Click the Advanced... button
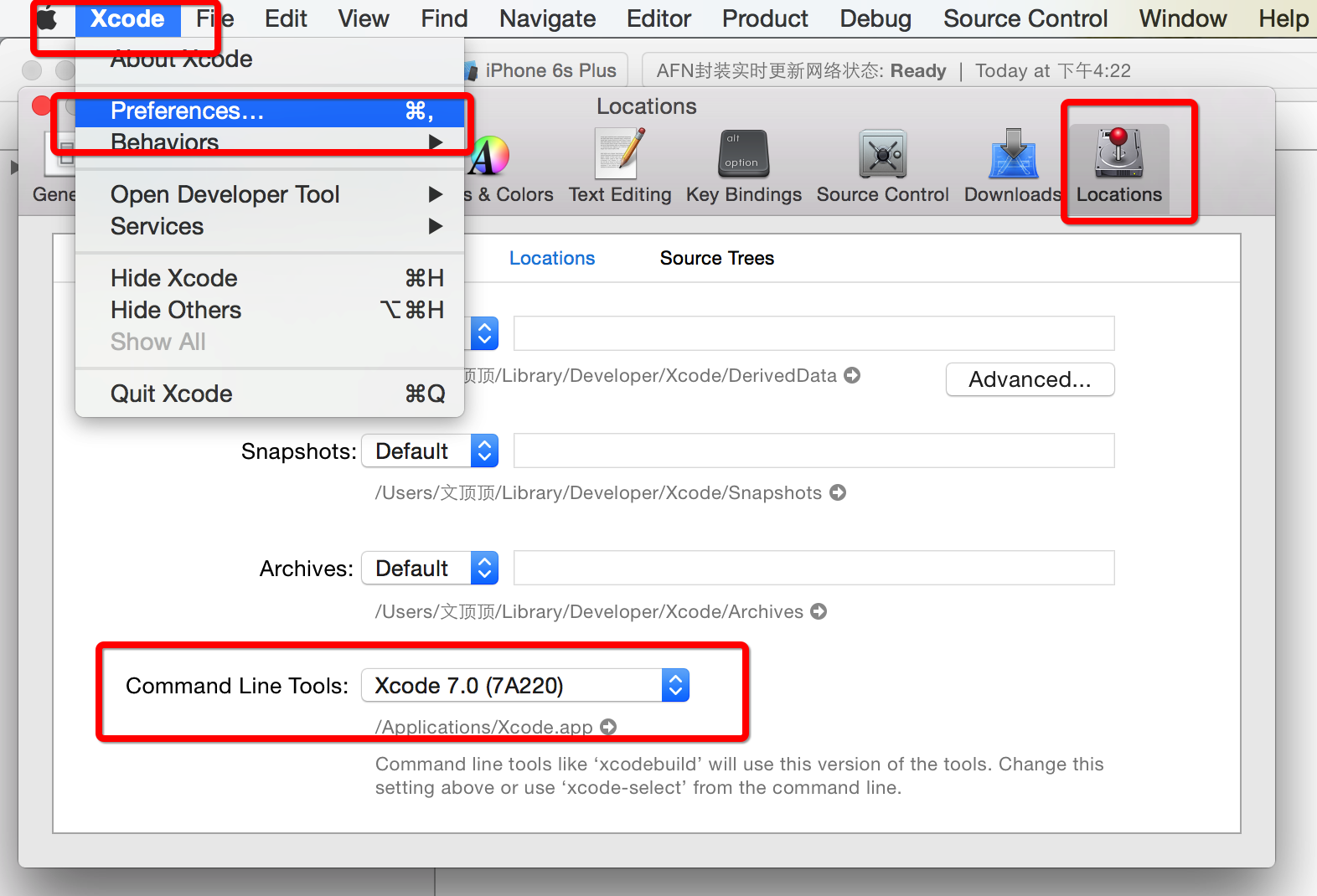Screen dimensions: 1317x896 (x=1030, y=379)
